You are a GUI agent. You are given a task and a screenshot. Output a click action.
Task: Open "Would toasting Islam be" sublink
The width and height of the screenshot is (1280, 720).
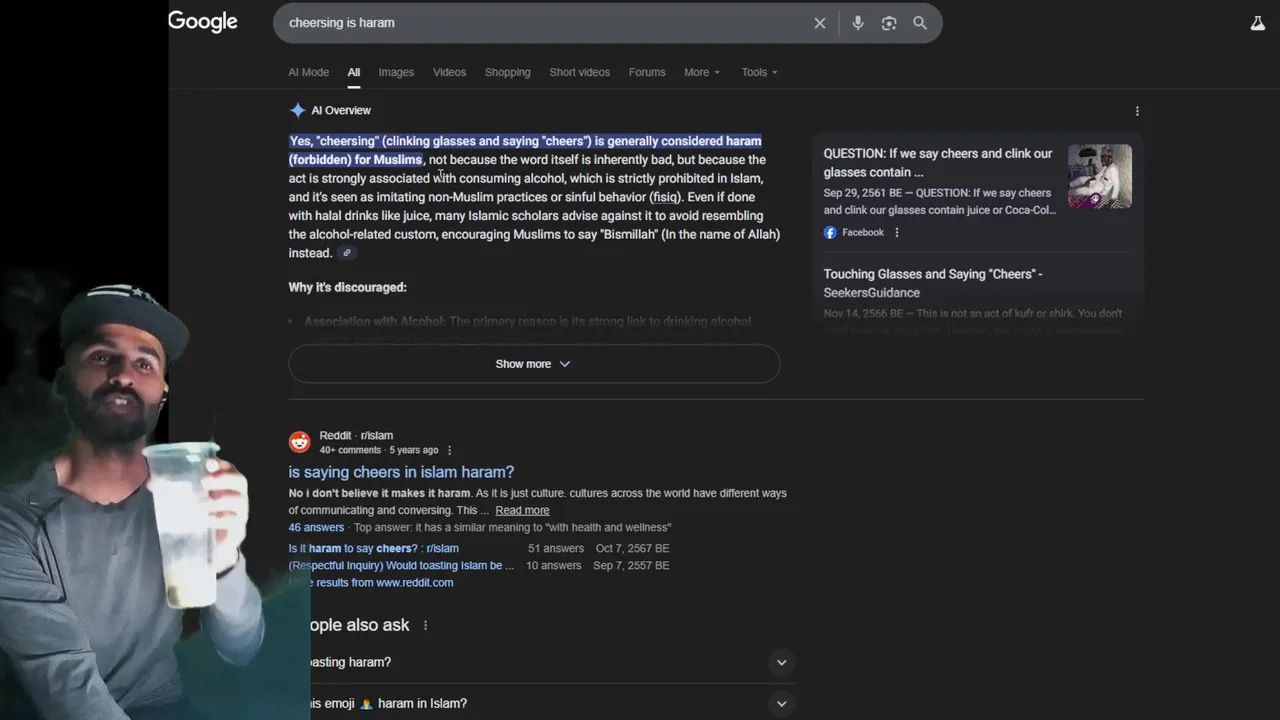401,565
